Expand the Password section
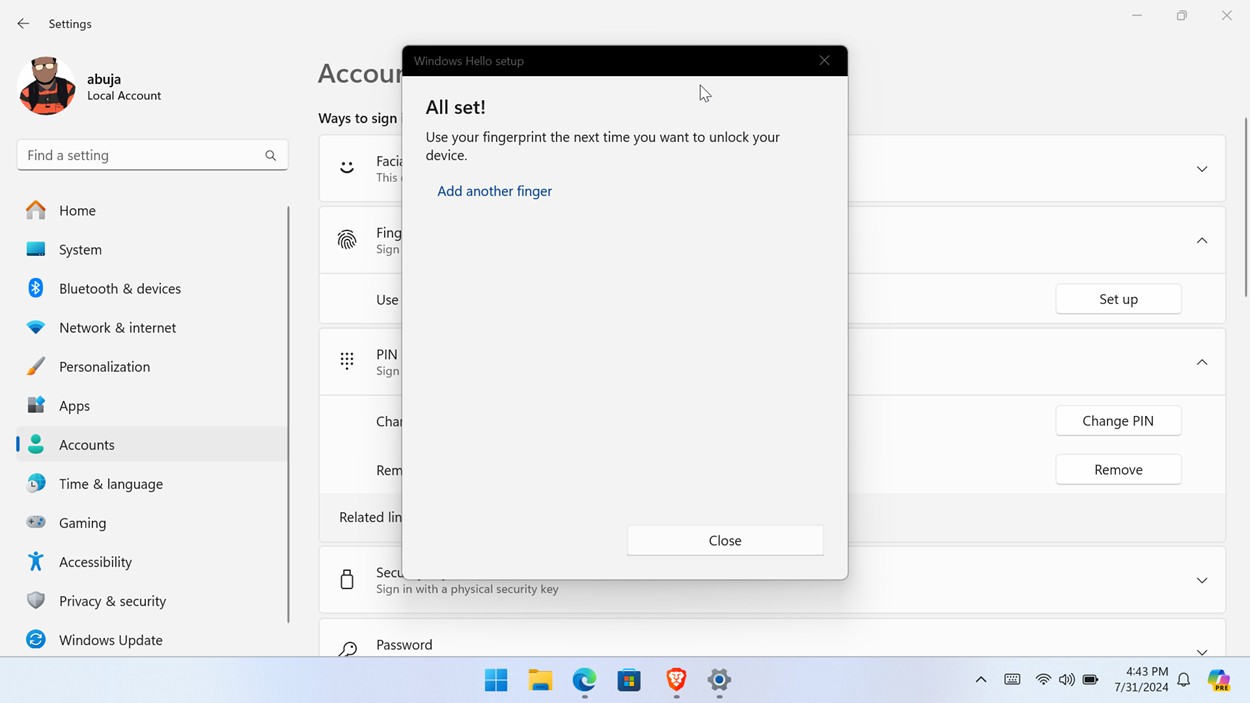 click(x=1201, y=650)
